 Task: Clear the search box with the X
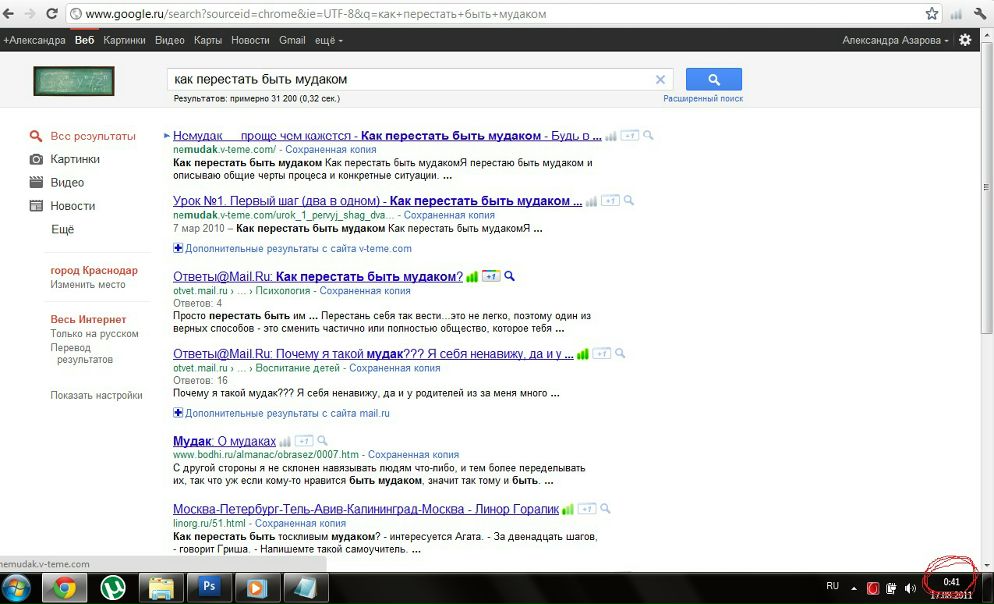tap(660, 80)
